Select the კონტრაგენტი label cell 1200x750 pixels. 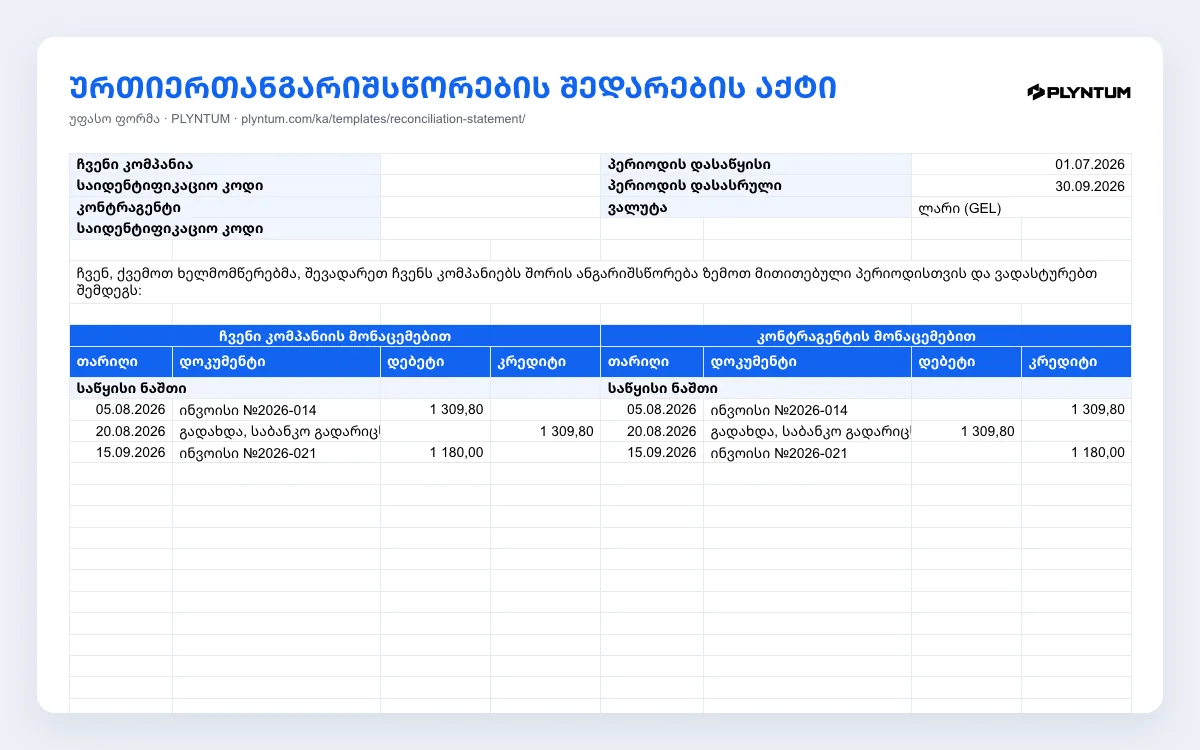225,208
